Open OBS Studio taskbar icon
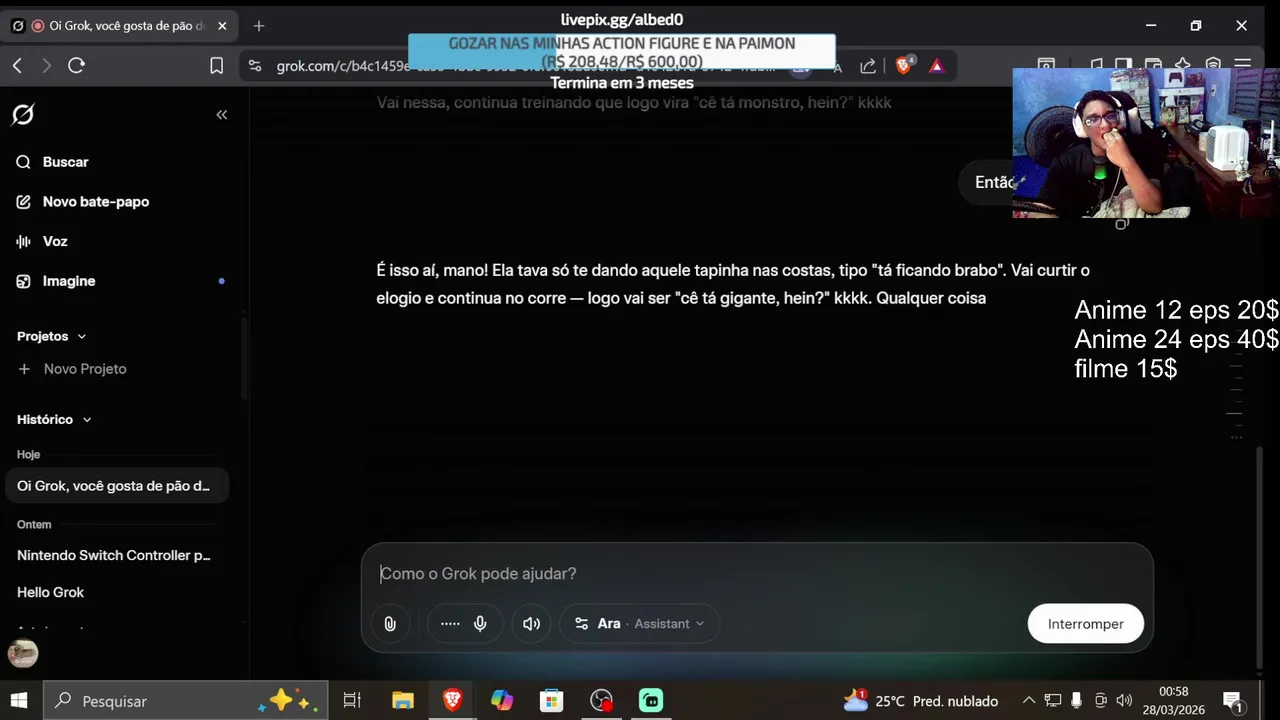Viewport: 1280px width, 720px height. pos(601,701)
